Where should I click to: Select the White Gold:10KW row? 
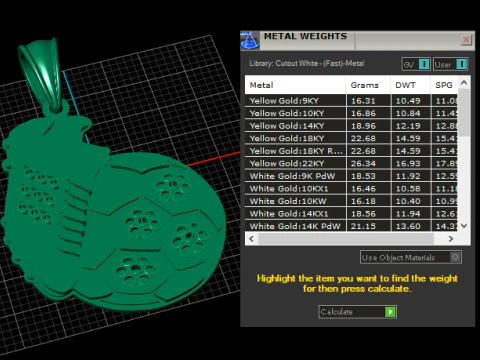pyautogui.click(x=351, y=201)
